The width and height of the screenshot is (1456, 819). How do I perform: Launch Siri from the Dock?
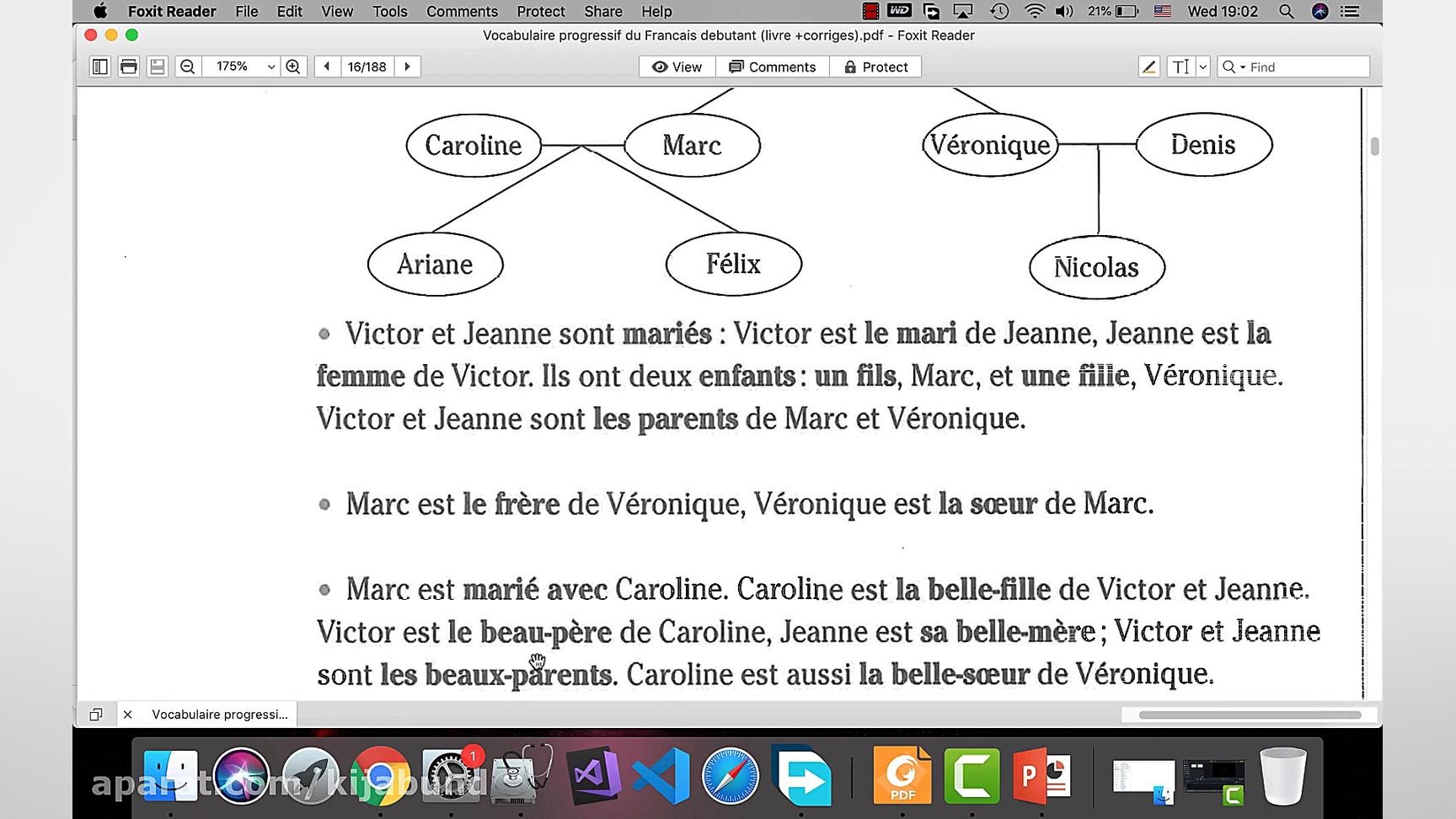(241, 776)
